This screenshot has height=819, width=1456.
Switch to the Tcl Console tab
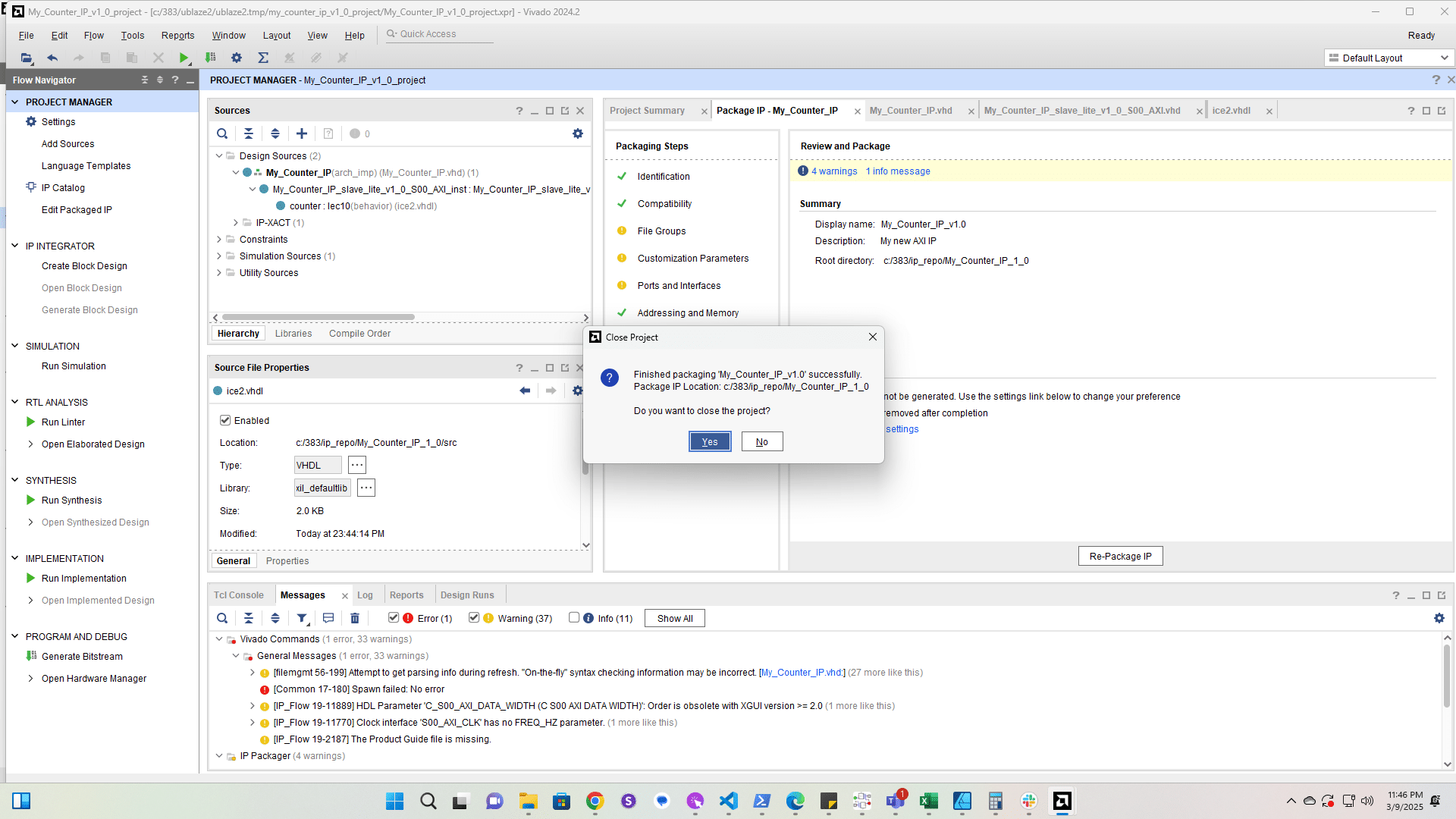coord(238,595)
